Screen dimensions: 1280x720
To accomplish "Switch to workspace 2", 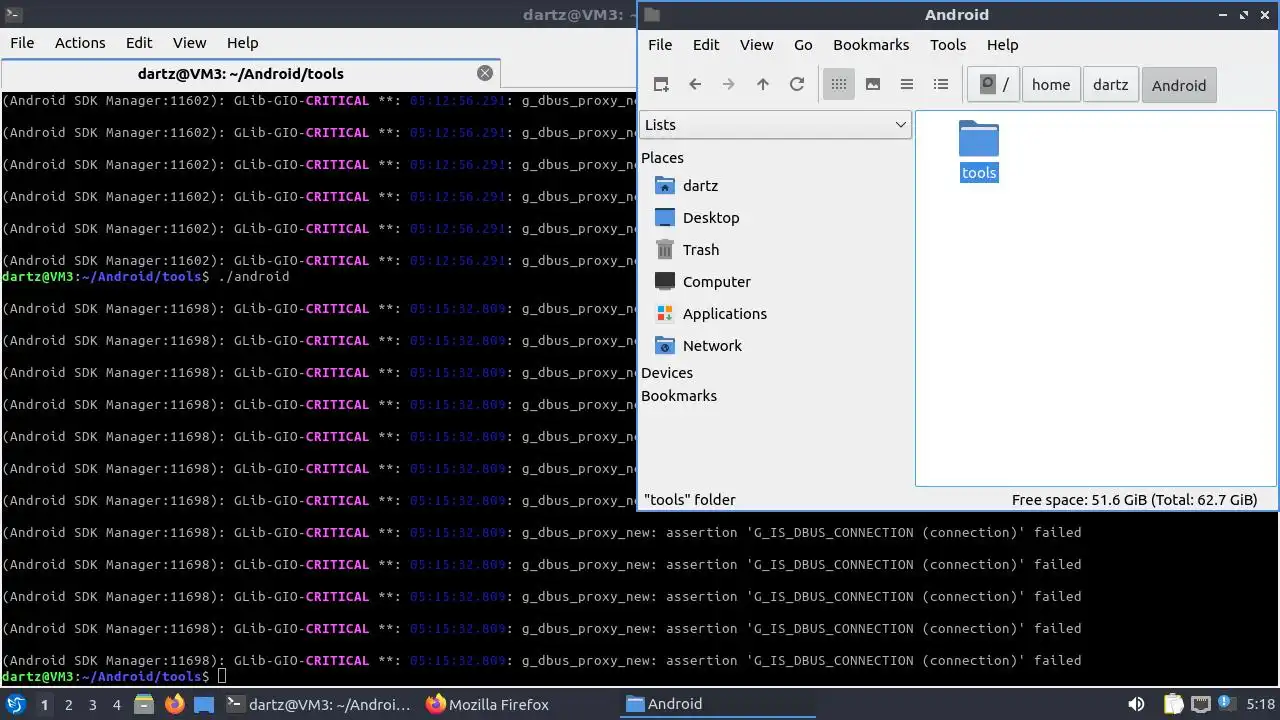I will point(69,705).
